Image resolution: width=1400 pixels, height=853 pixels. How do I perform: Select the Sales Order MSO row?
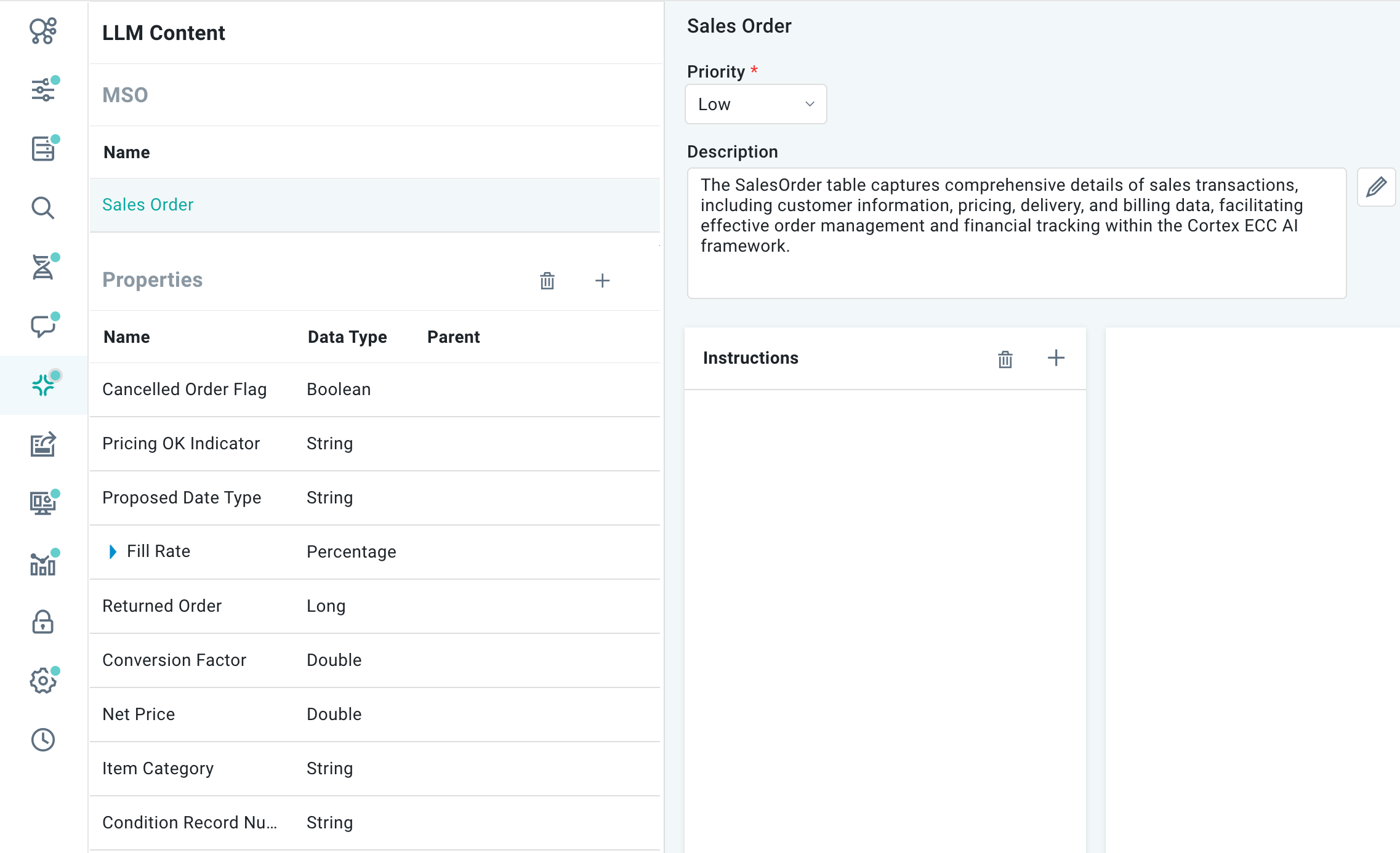pos(375,205)
